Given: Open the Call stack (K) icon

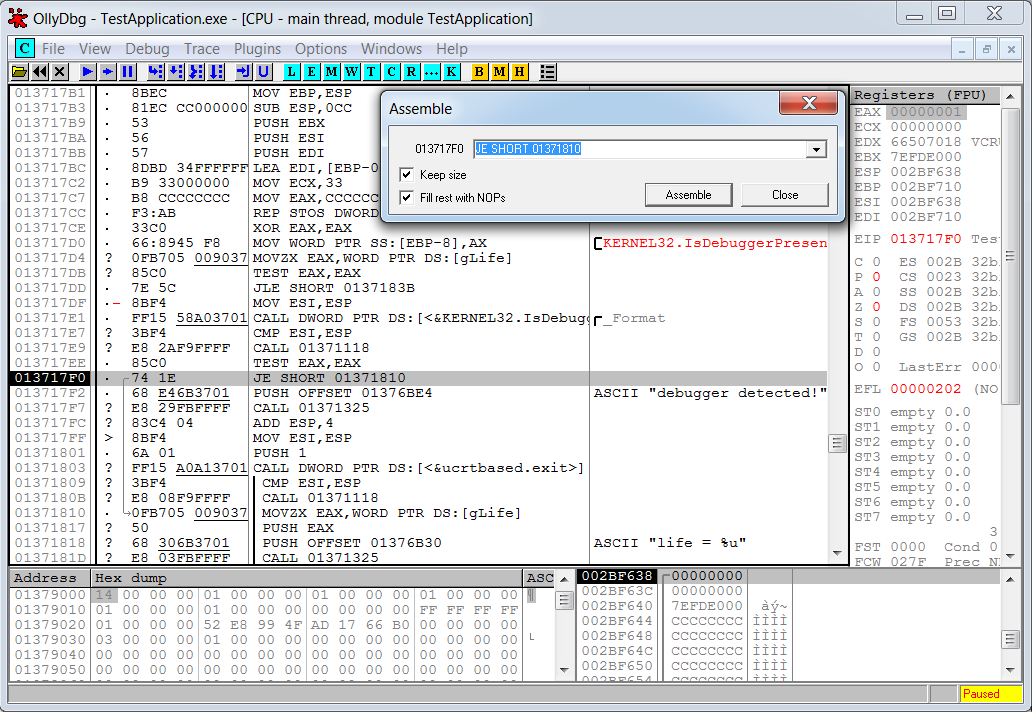Looking at the screenshot, I should point(452,72).
